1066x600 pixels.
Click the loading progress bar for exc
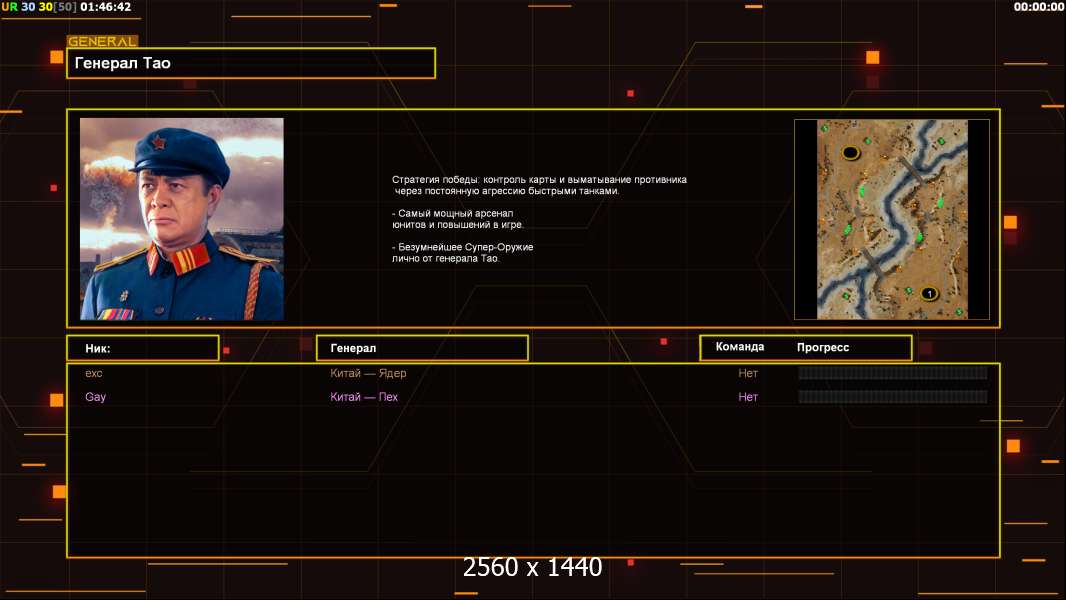(893, 372)
